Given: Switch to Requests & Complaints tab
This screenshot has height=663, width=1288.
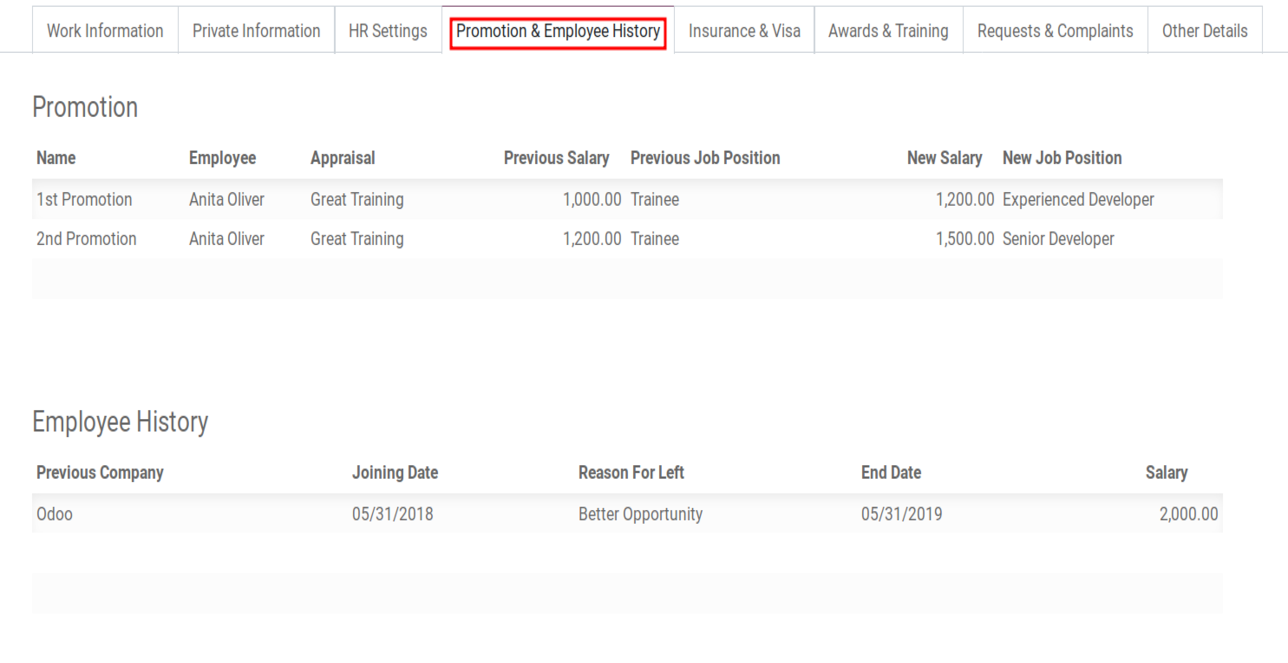Looking at the screenshot, I should (x=1055, y=31).
